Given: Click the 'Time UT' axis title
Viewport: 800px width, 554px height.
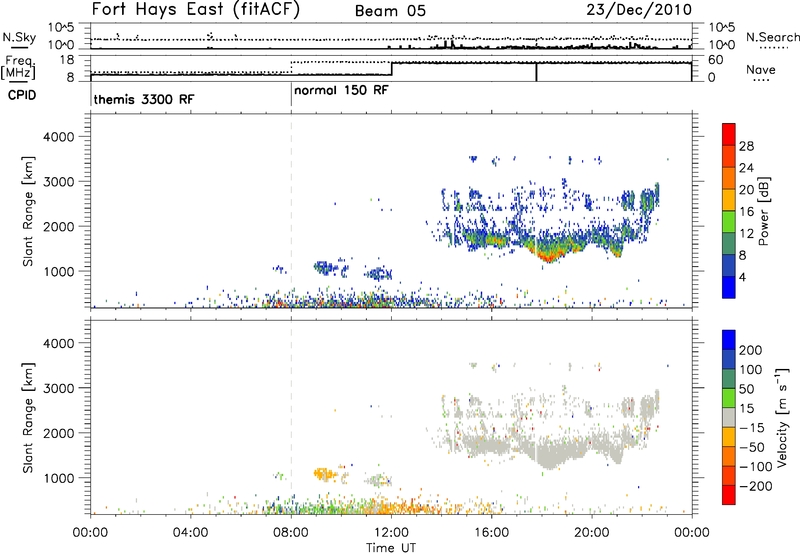Looking at the screenshot, I should (x=391, y=548).
